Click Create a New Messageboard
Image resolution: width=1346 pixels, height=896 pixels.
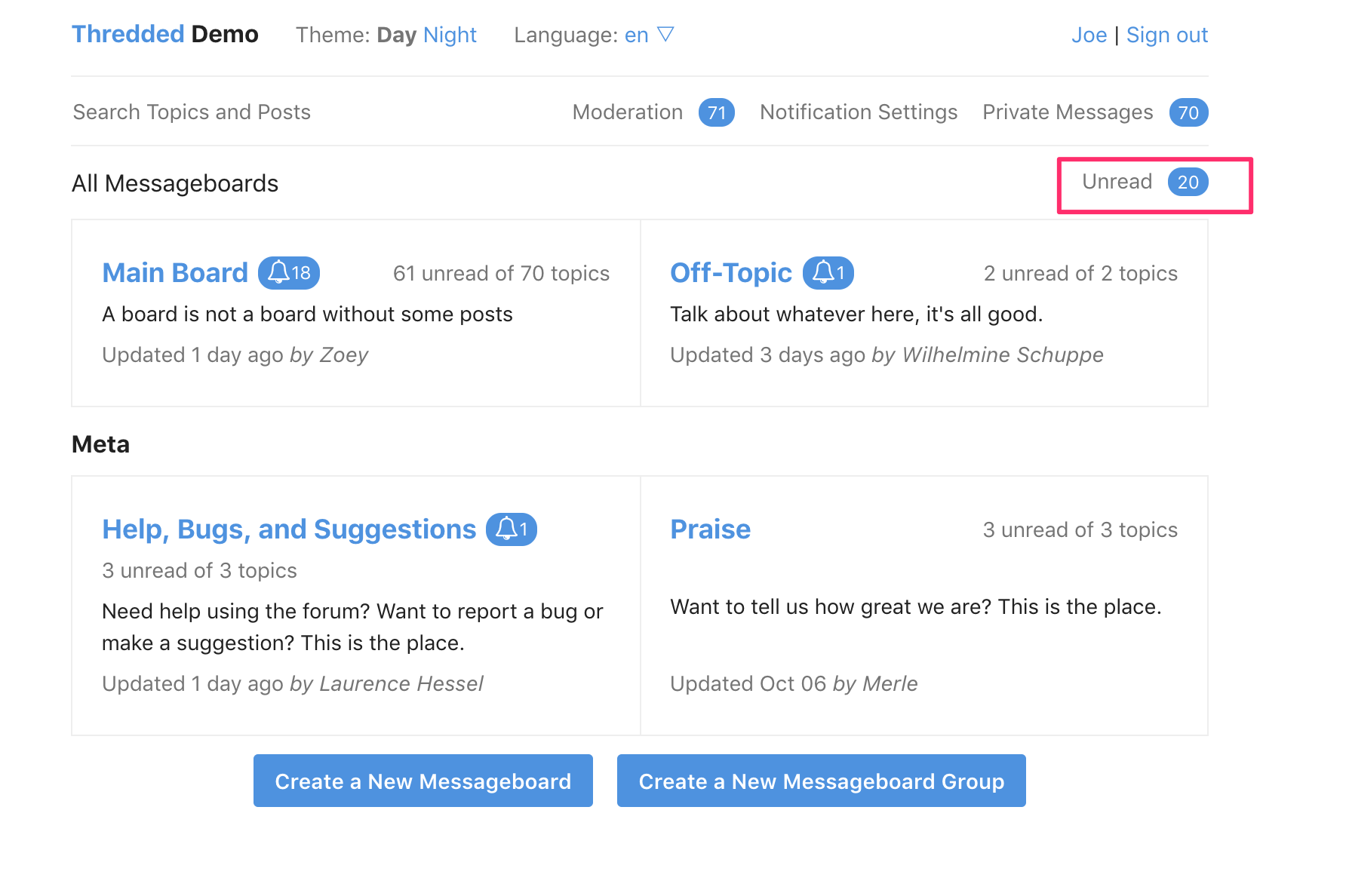pos(423,781)
